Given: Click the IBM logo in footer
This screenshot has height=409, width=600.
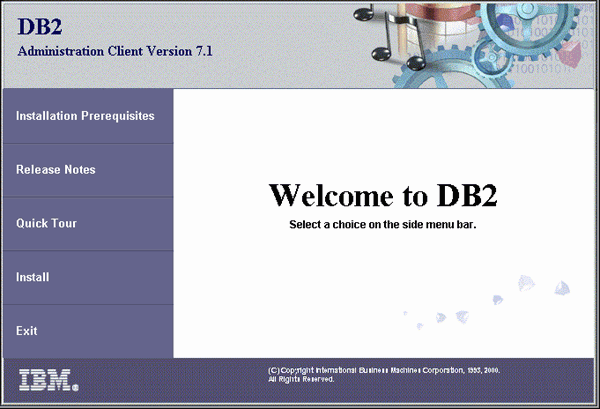Looking at the screenshot, I should (x=49, y=380).
